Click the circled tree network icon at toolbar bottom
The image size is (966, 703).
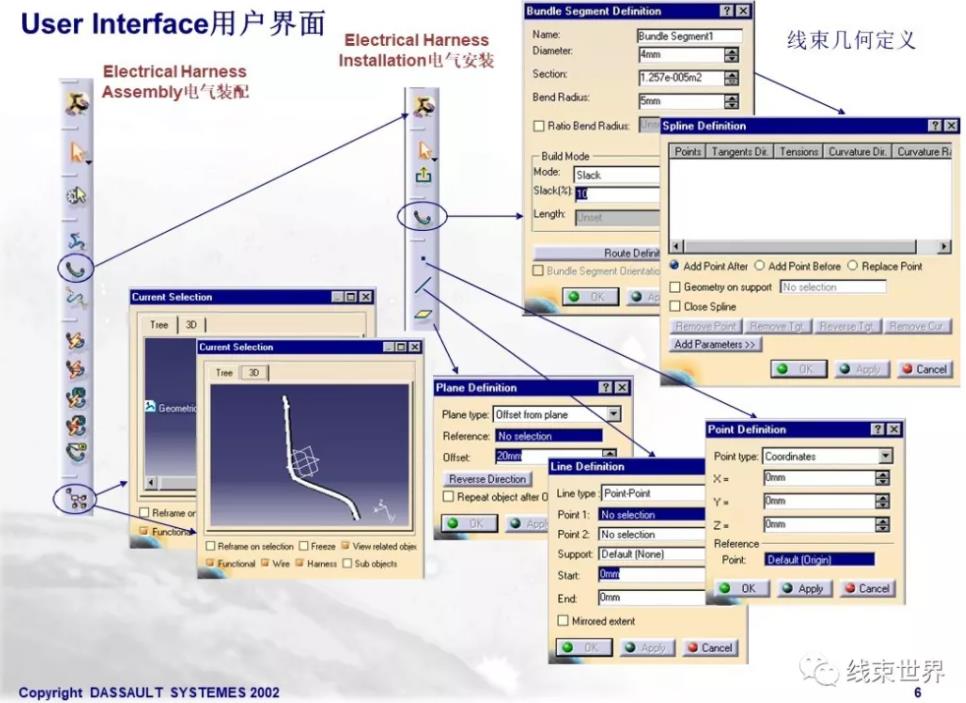(77, 498)
